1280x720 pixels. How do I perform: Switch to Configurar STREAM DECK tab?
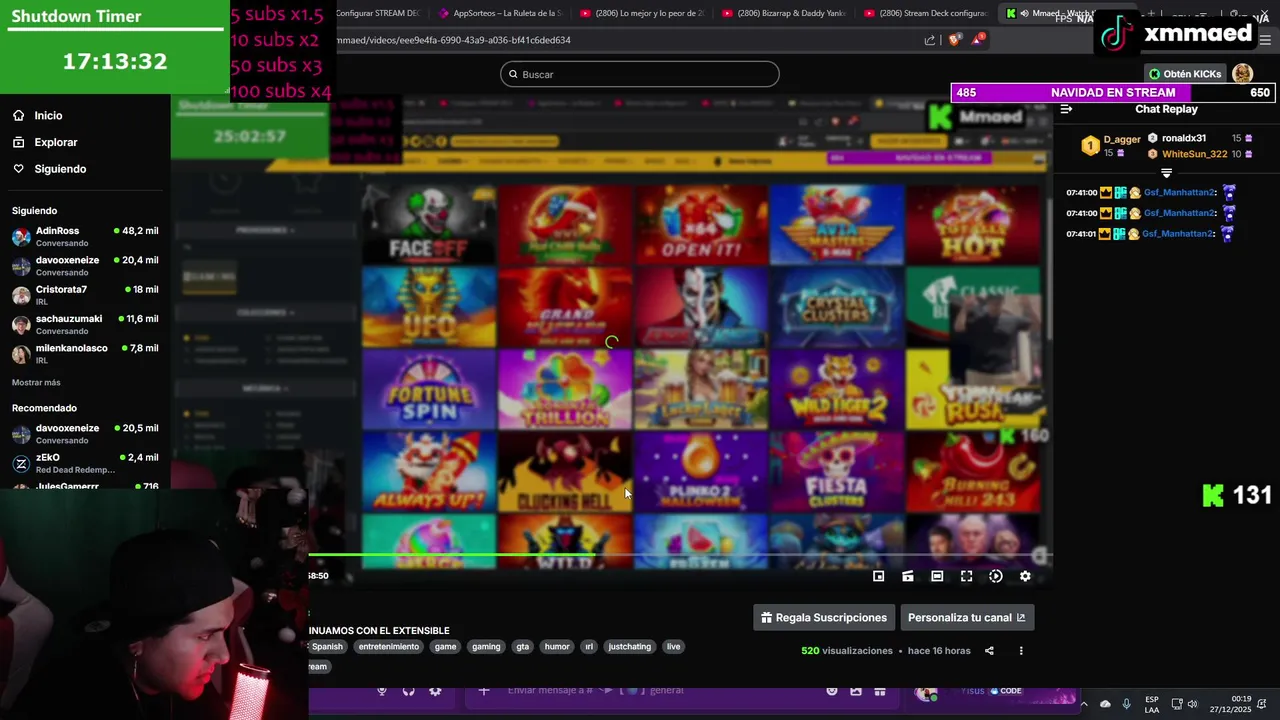(380, 13)
